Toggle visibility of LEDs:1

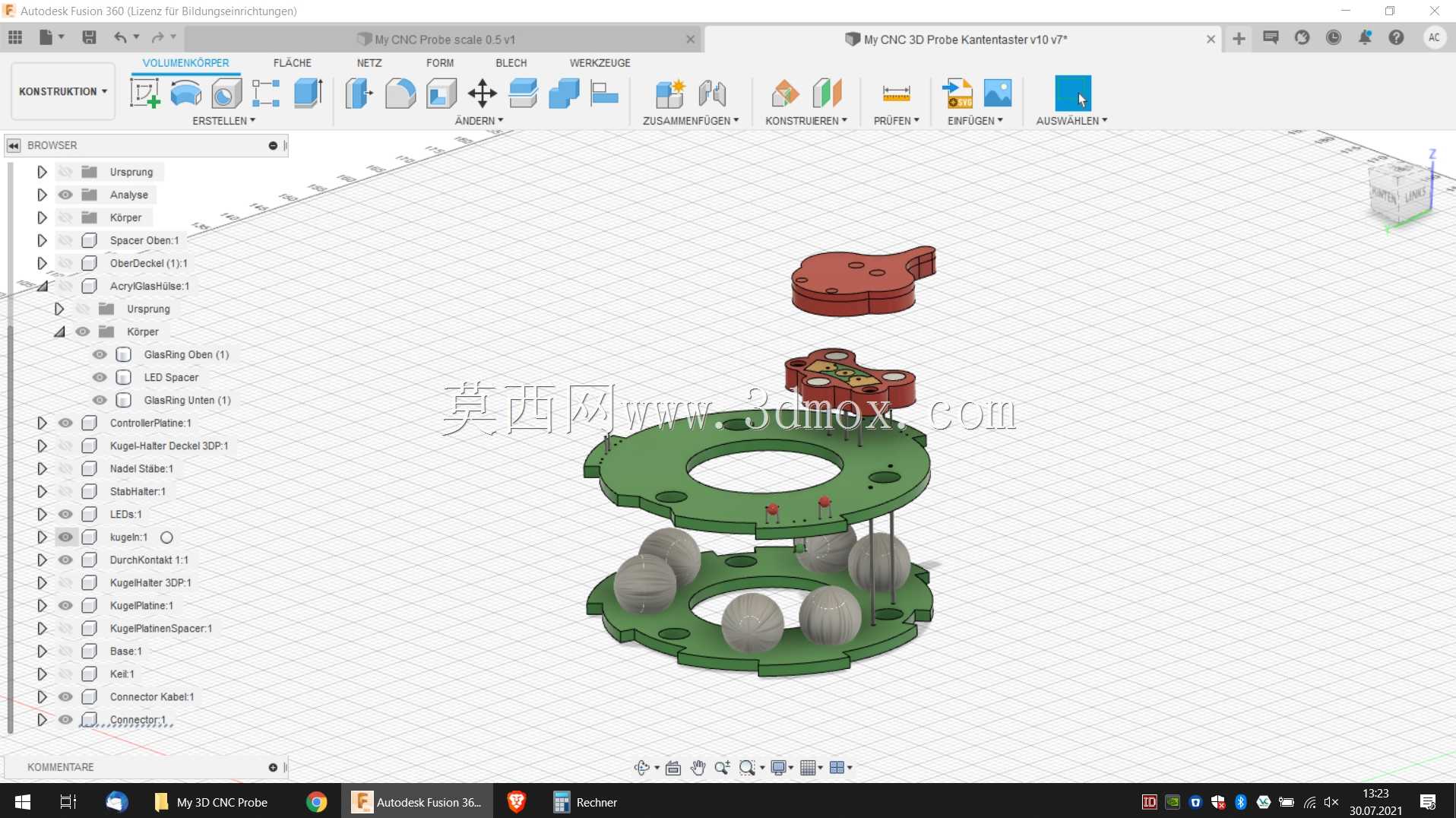click(66, 514)
